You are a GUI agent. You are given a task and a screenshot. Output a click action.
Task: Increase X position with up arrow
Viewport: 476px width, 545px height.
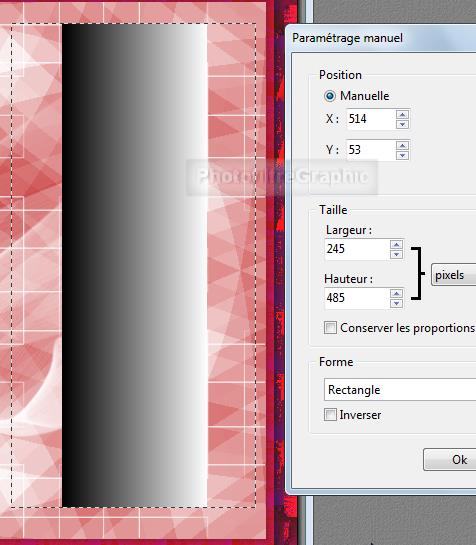pos(402,114)
